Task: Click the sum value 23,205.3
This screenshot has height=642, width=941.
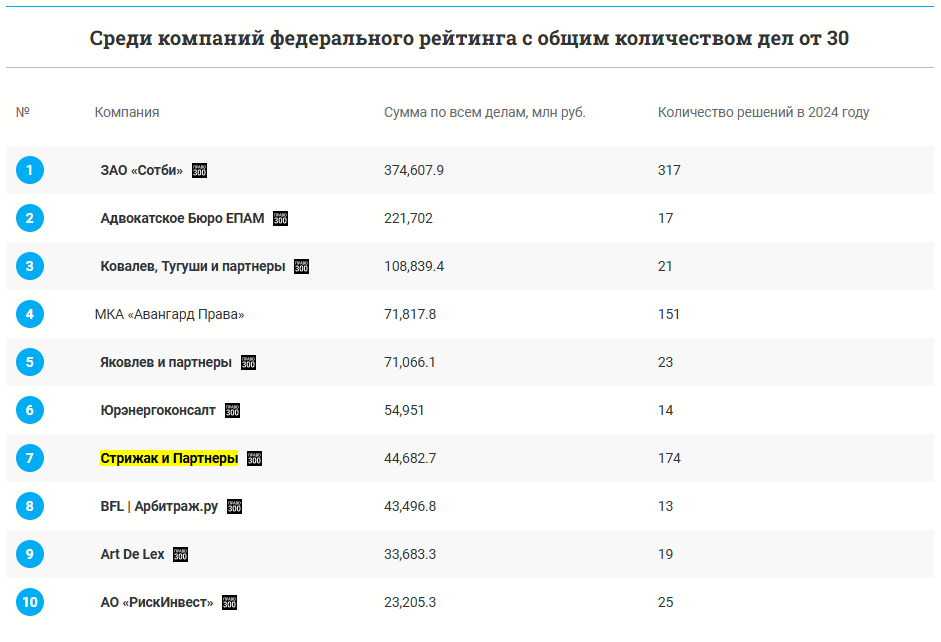Action: (410, 602)
